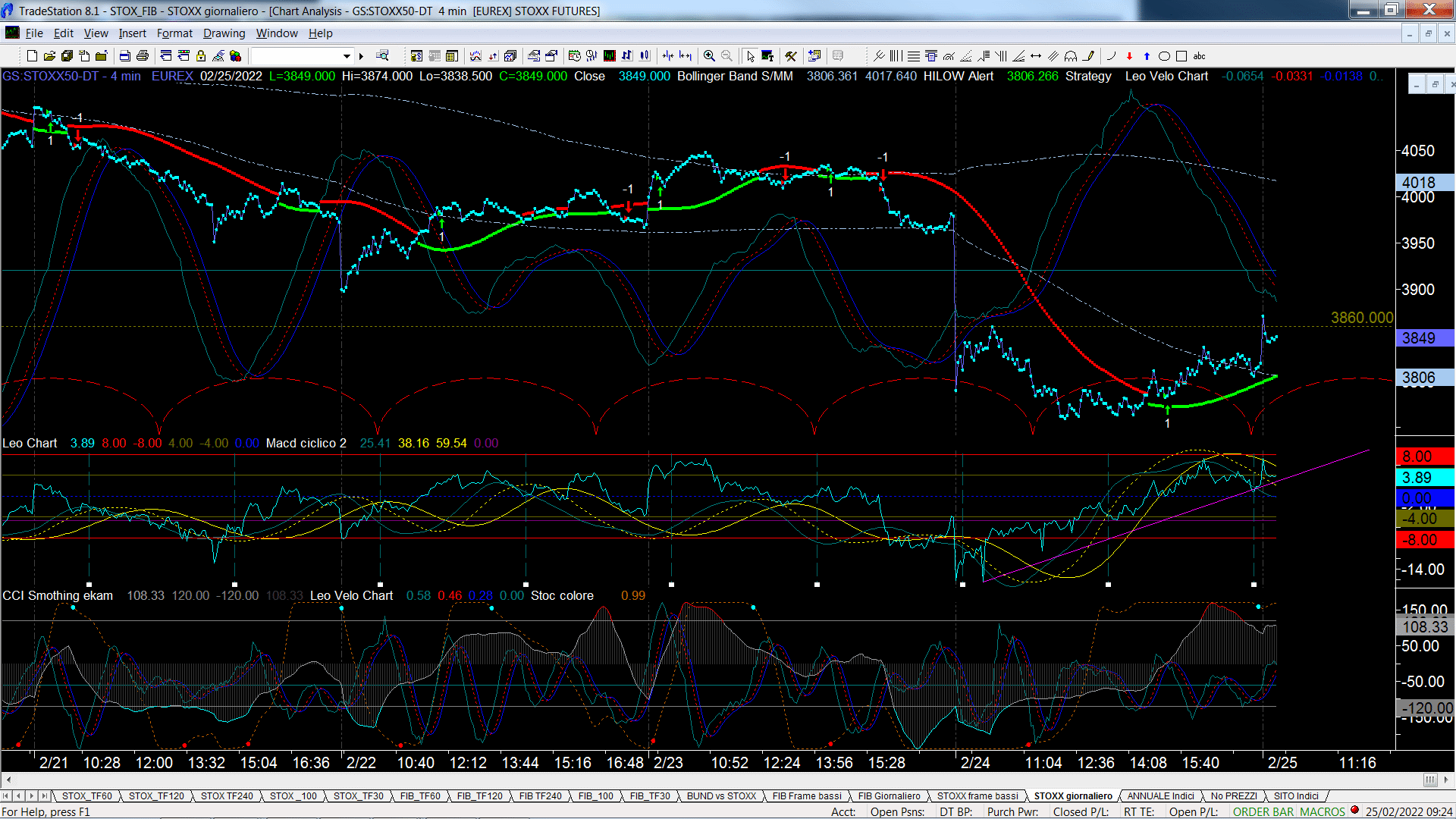Open the Help menu
The width and height of the screenshot is (1456, 819).
click(320, 33)
